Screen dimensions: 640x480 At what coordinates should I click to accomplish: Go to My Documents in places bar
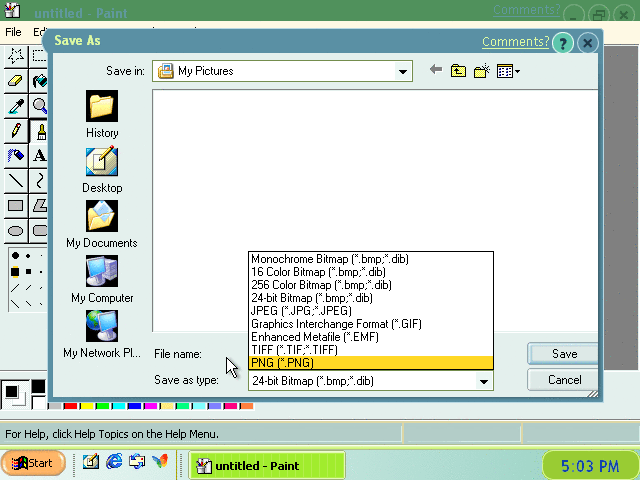click(x=102, y=224)
